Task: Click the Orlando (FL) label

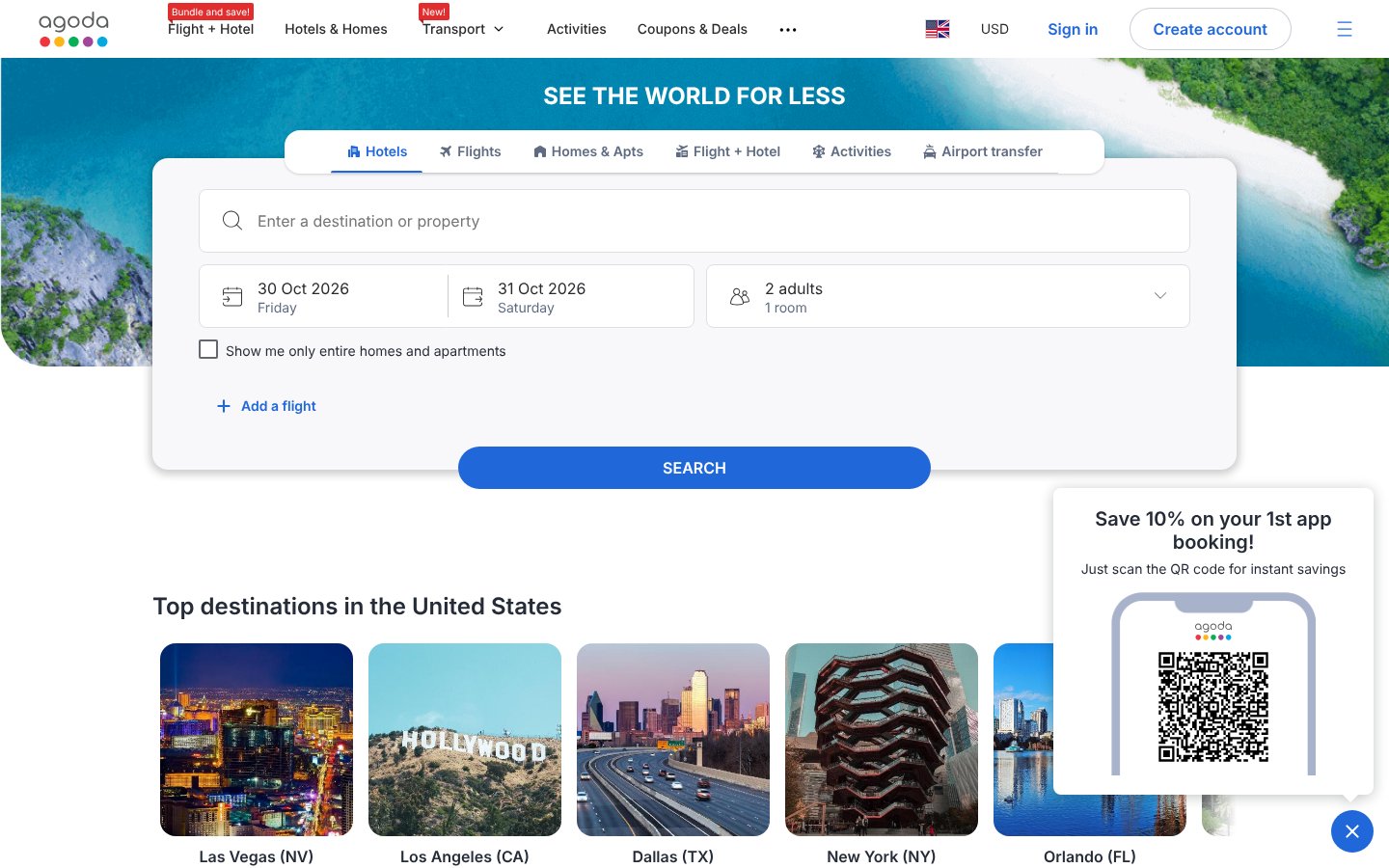Action: pyautogui.click(x=1090, y=856)
